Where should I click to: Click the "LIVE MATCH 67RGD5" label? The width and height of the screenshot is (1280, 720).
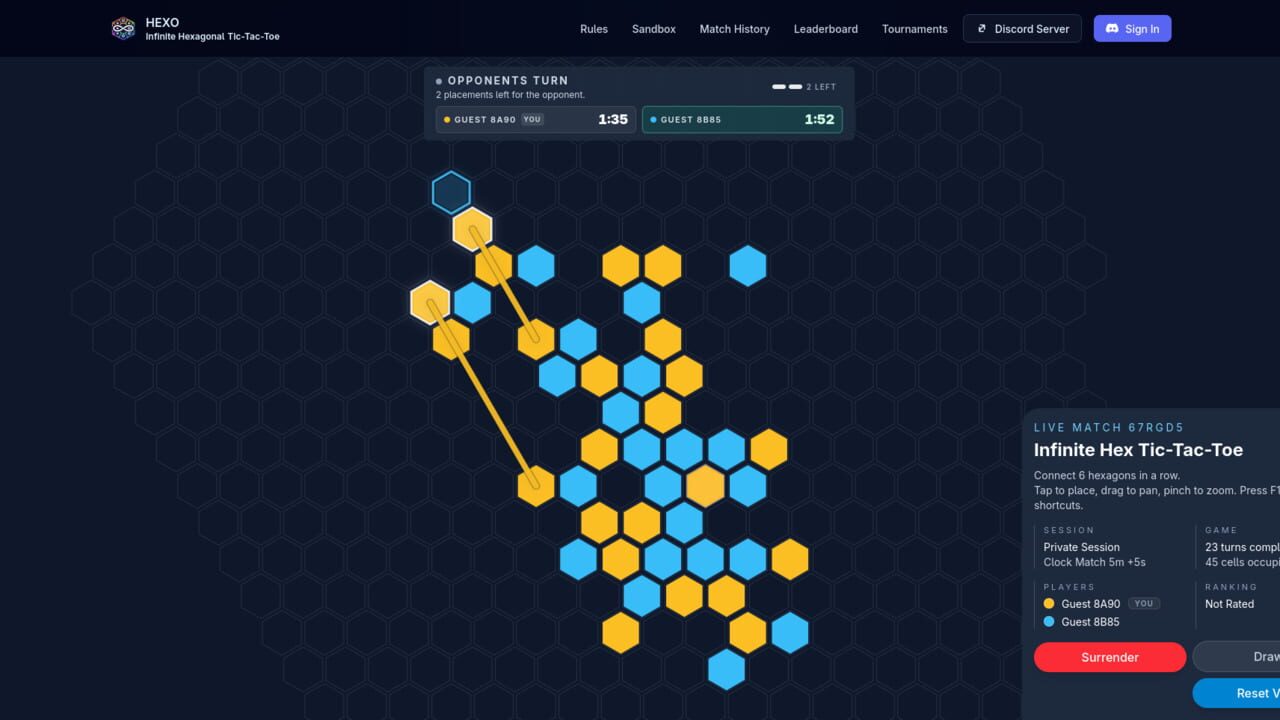pyautogui.click(x=1109, y=427)
